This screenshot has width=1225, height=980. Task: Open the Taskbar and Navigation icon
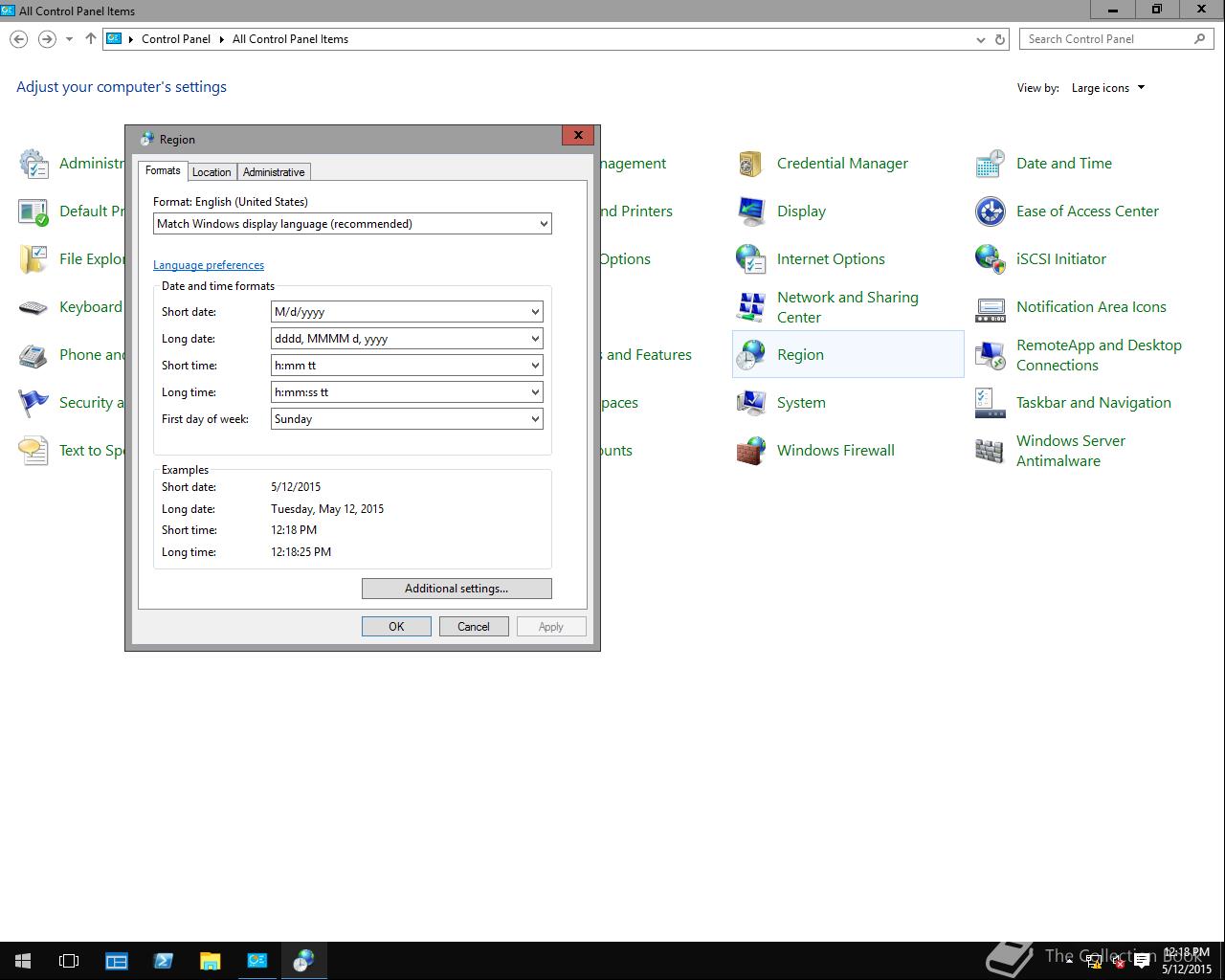(x=990, y=403)
